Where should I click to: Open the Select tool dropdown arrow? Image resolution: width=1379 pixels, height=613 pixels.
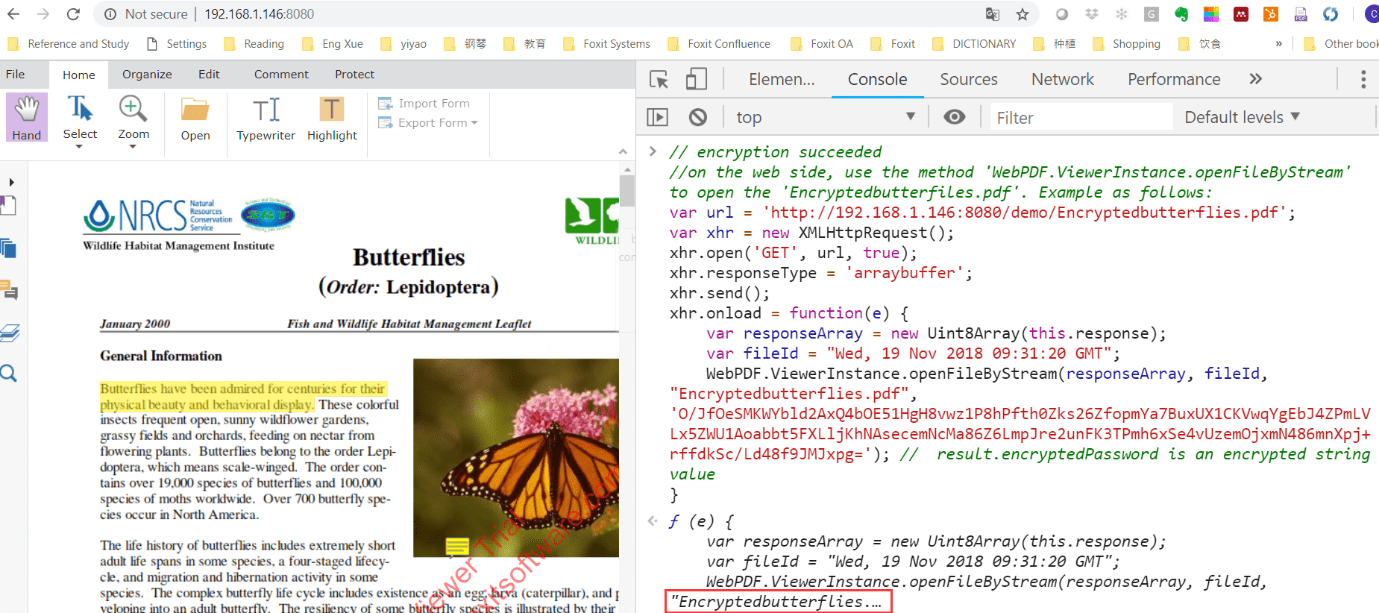80,147
